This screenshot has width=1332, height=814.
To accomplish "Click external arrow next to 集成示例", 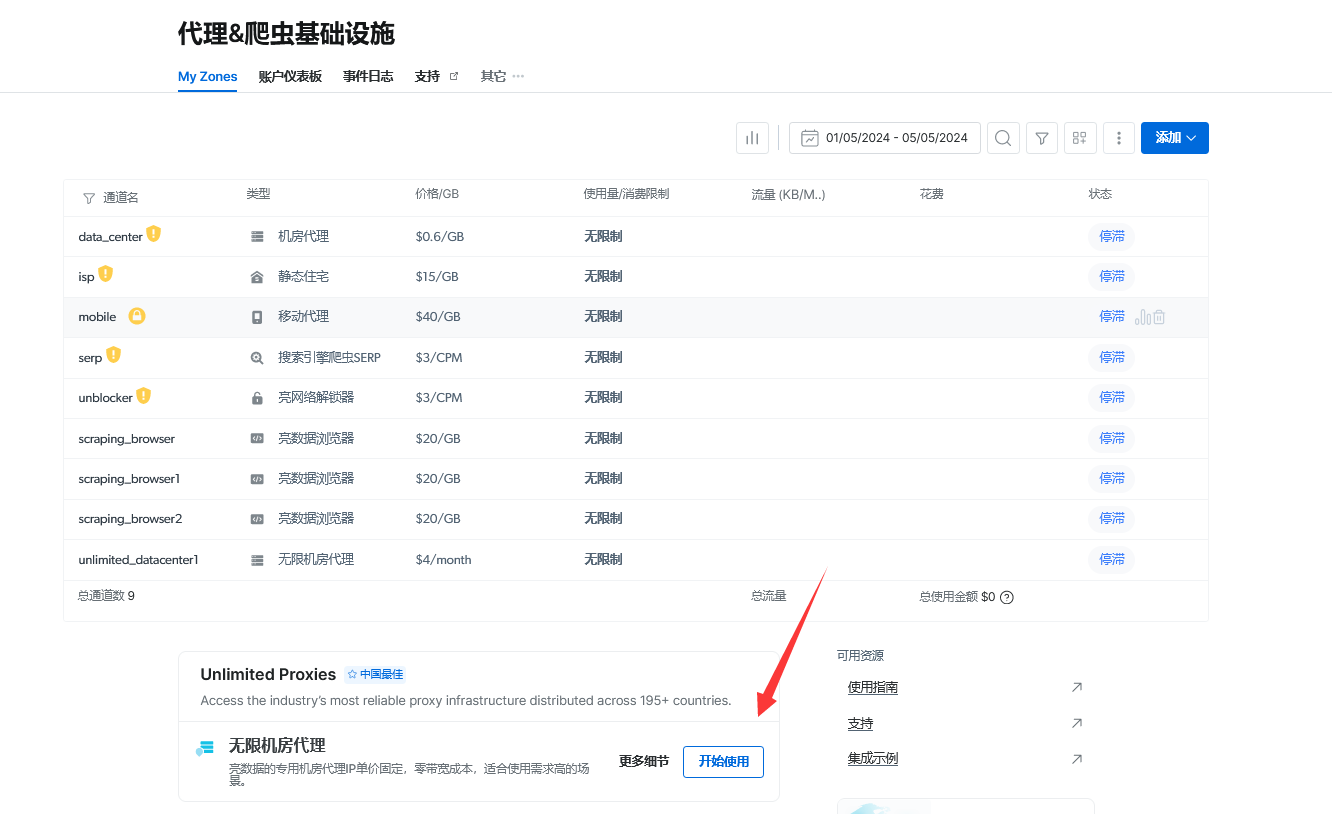I will (x=1077, y=759).
